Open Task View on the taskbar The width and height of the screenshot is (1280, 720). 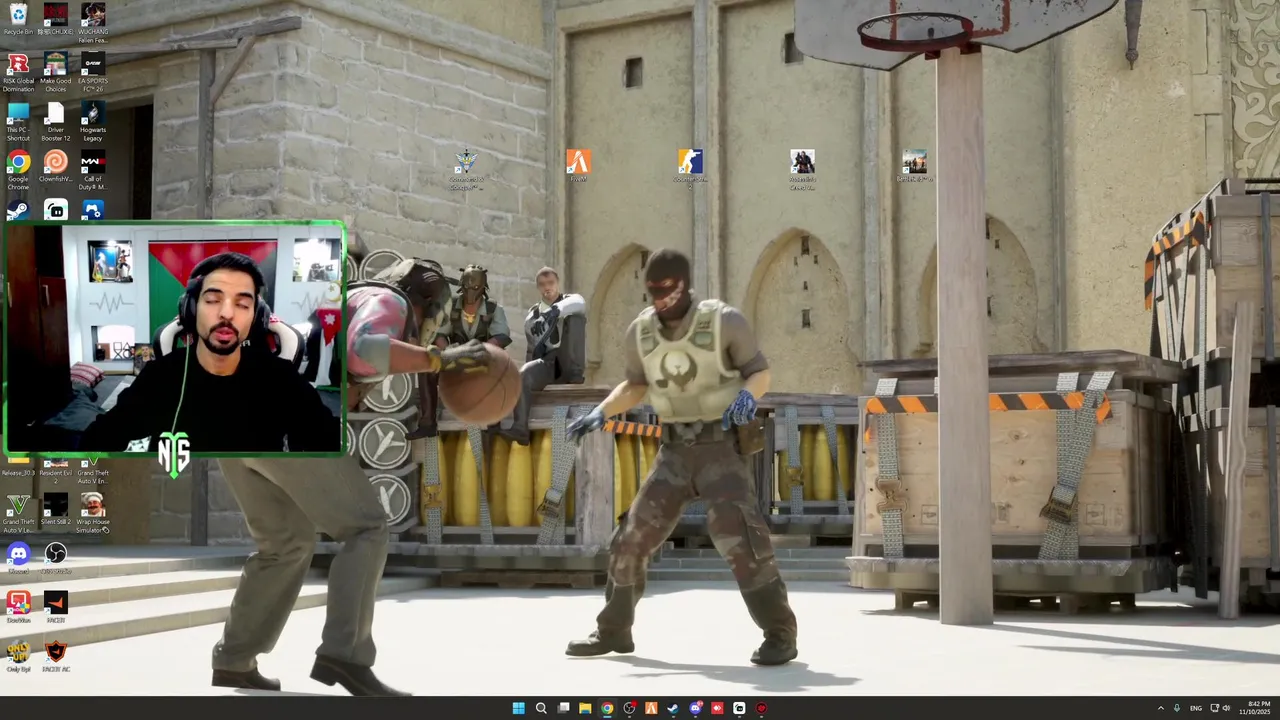pos(563,708)
